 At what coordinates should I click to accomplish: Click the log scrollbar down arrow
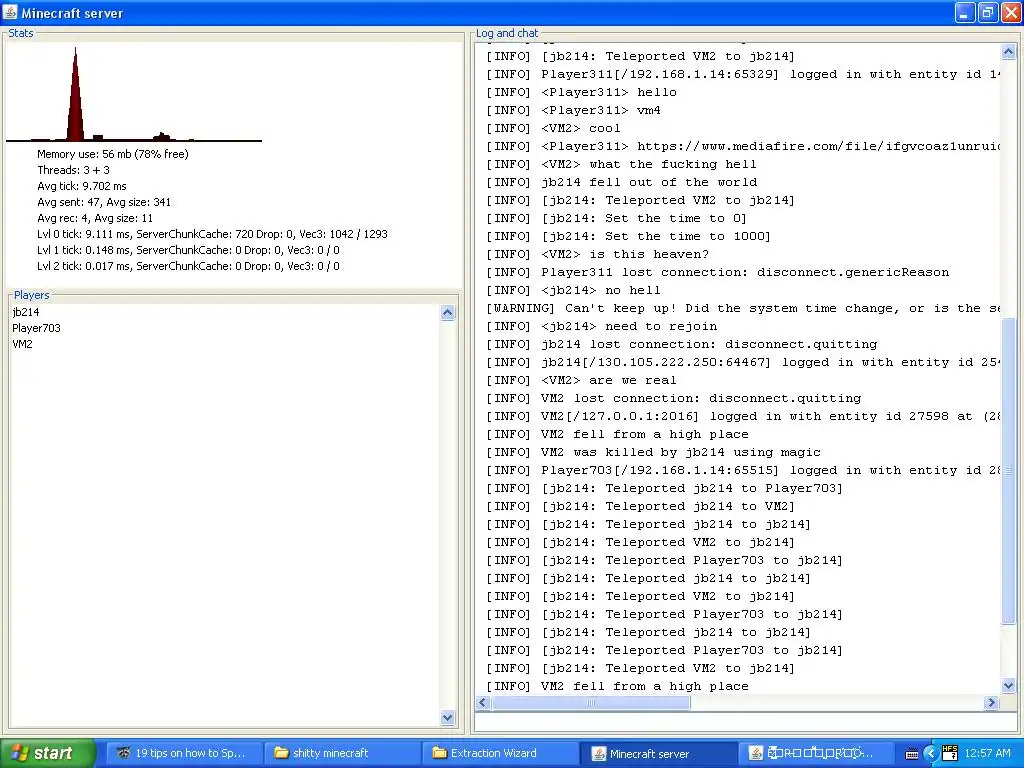click(1008, 686)
